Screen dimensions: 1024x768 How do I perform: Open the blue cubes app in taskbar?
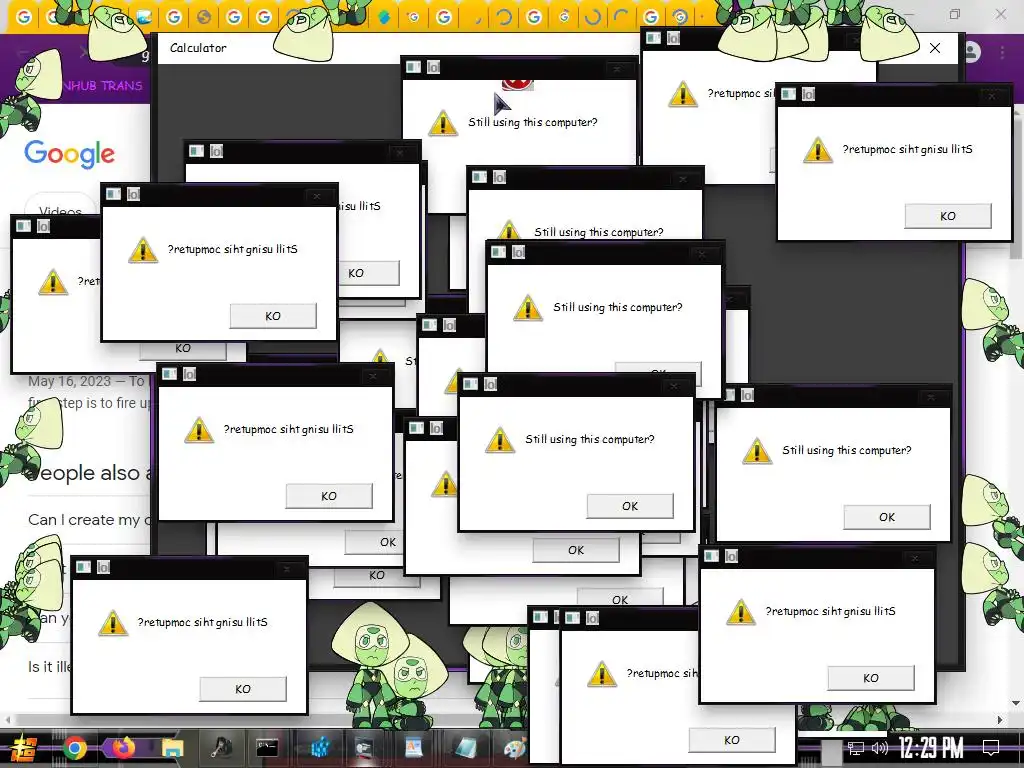319,748
